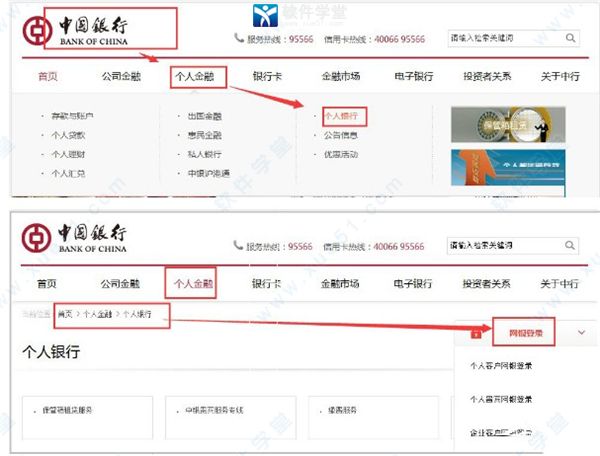Open 投资者关系 in the upper navigation bar
Viewport: 600px width, 456px height.
(x=487, y=76)
